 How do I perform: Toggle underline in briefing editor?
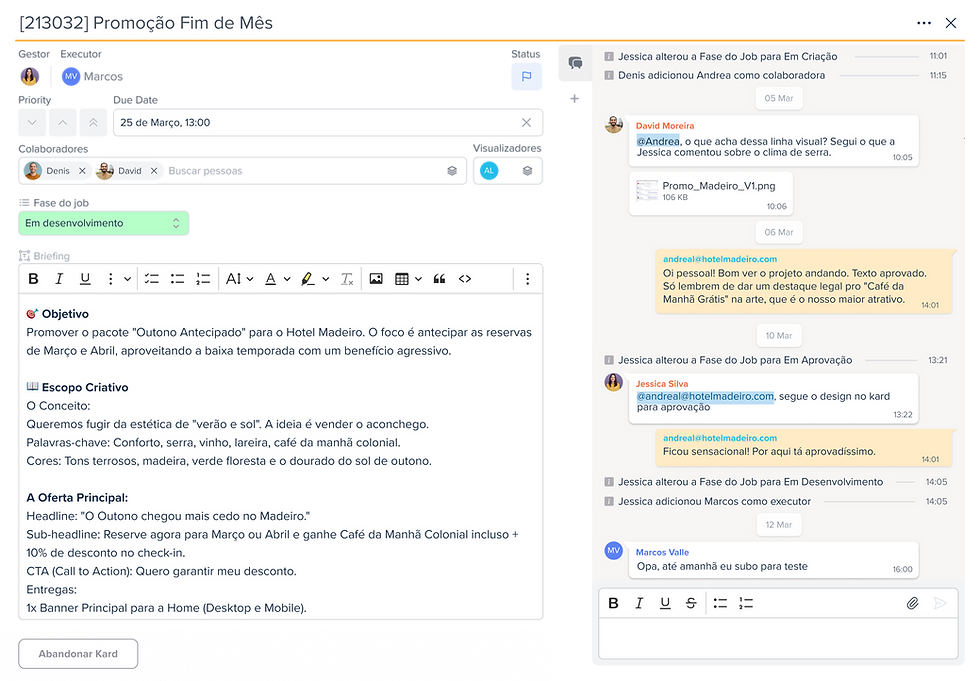(x=85, y=279)
